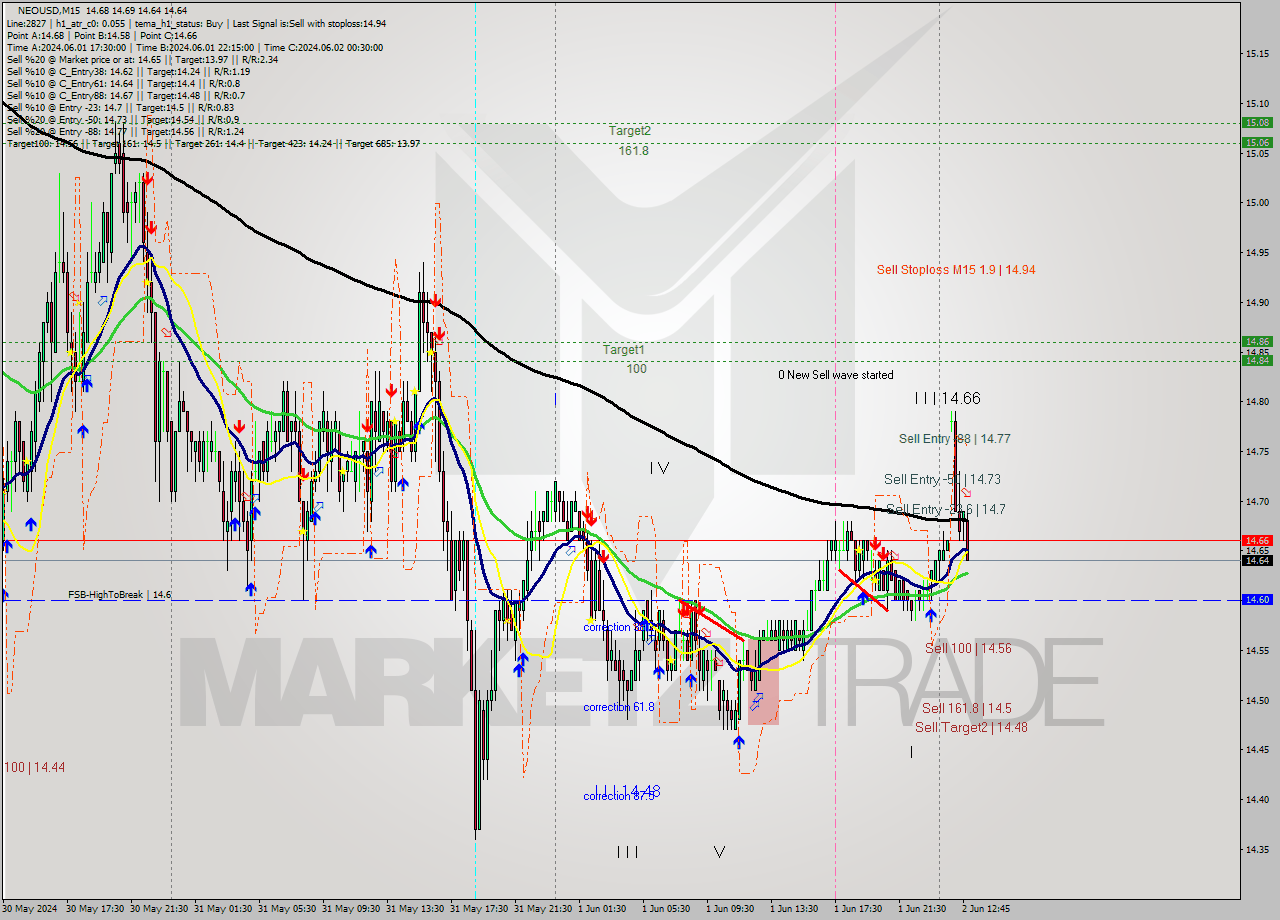1280x920 pixels.
Task: Click the 14.35 price axis label
Action: 1257,849
